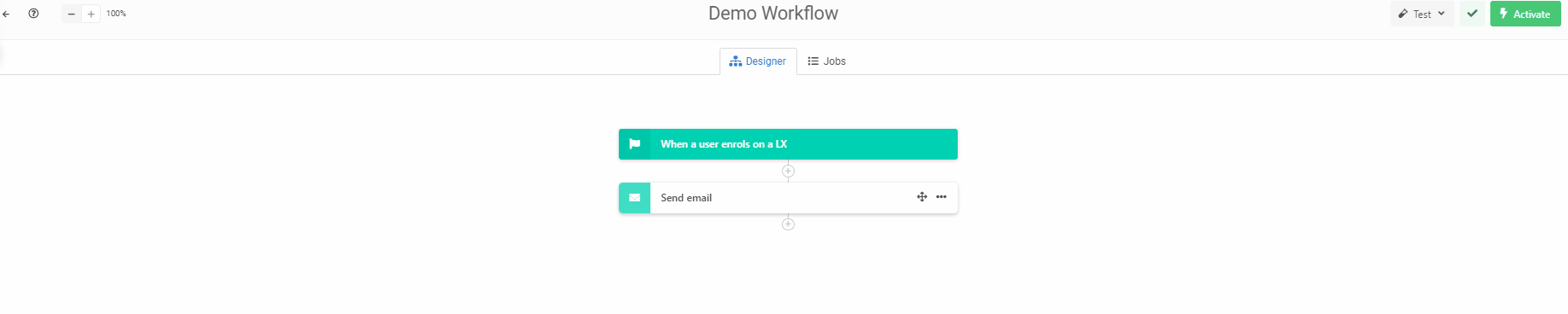Switch to the Designer tab
1568x314 pixels.
tap(758, 61)
